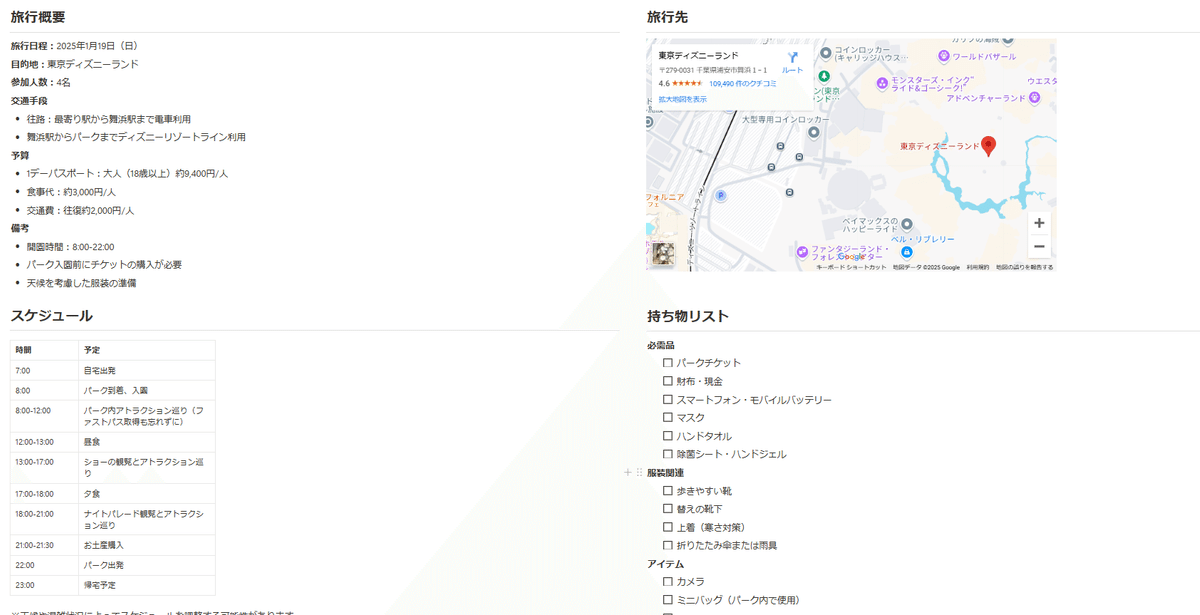Click キーボード ショートカット at map bottom
Image resolution: width=1200 pixels, height=615 pixels.
pos(851,267)
